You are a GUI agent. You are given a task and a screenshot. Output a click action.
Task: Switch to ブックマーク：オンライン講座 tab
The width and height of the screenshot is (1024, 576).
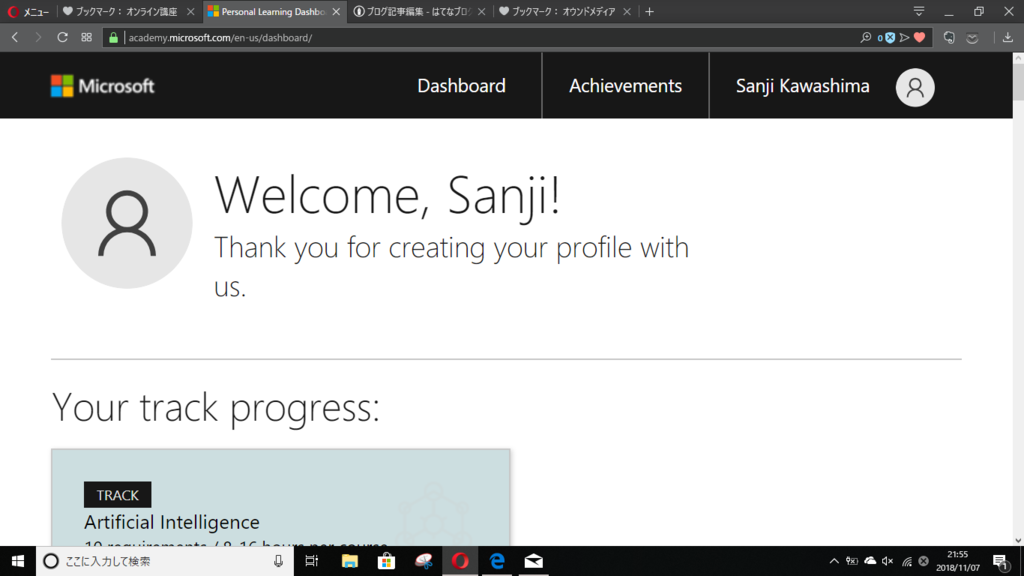tap(121, 12)
